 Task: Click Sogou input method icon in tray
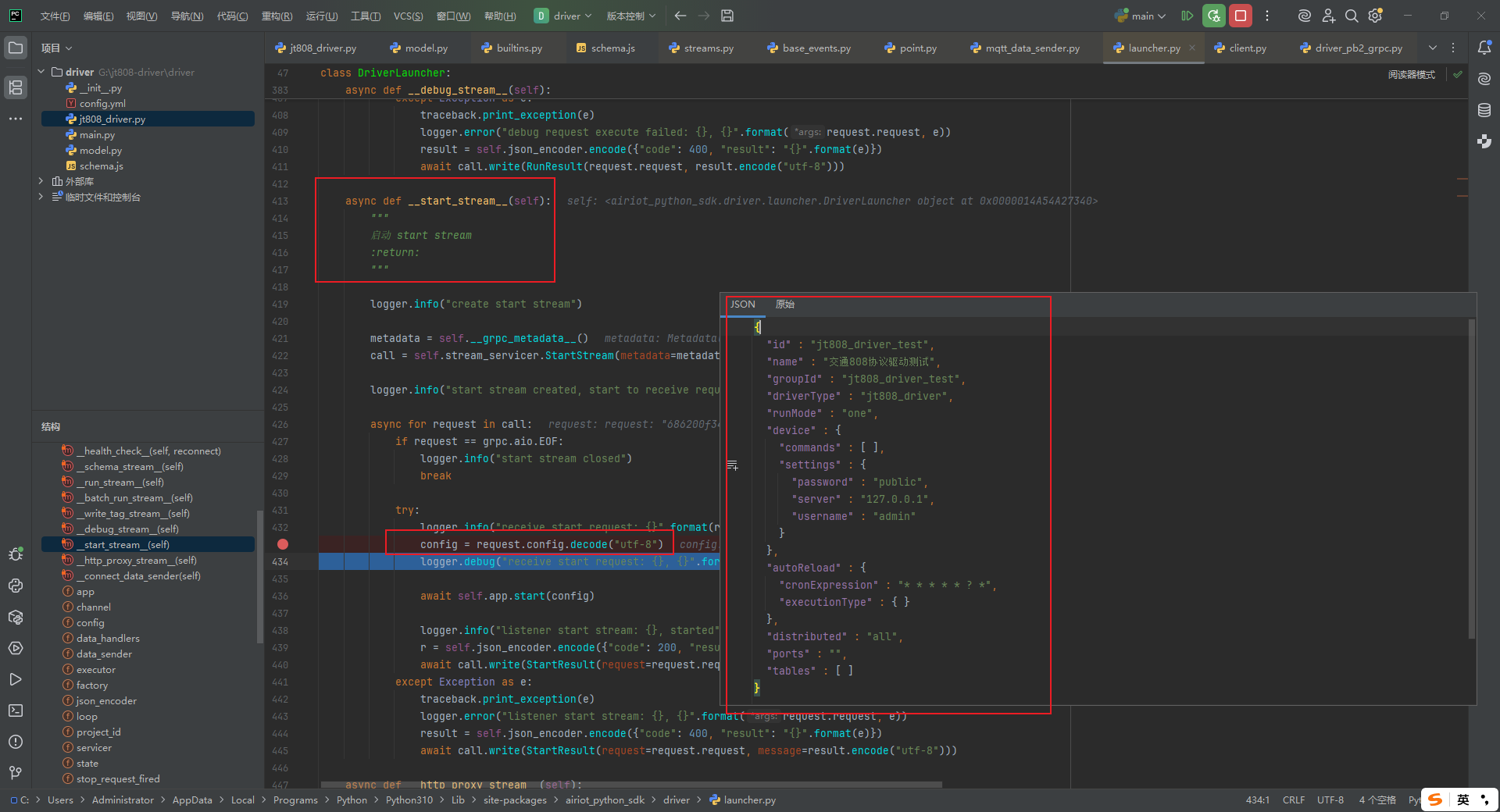[1436, 800]
